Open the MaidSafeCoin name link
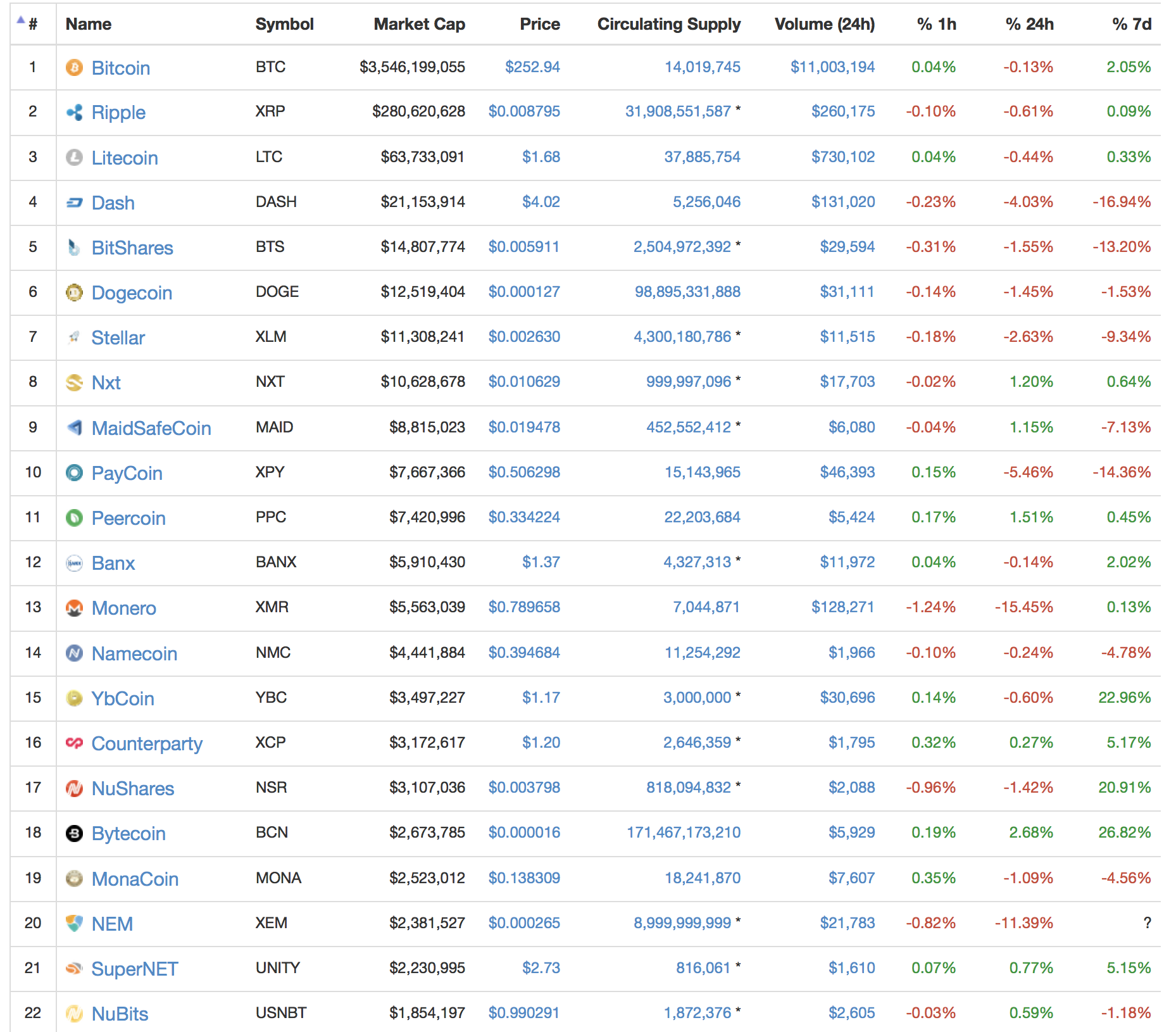The height and width of the screenshot is (1032, 1176). (151, 429)
